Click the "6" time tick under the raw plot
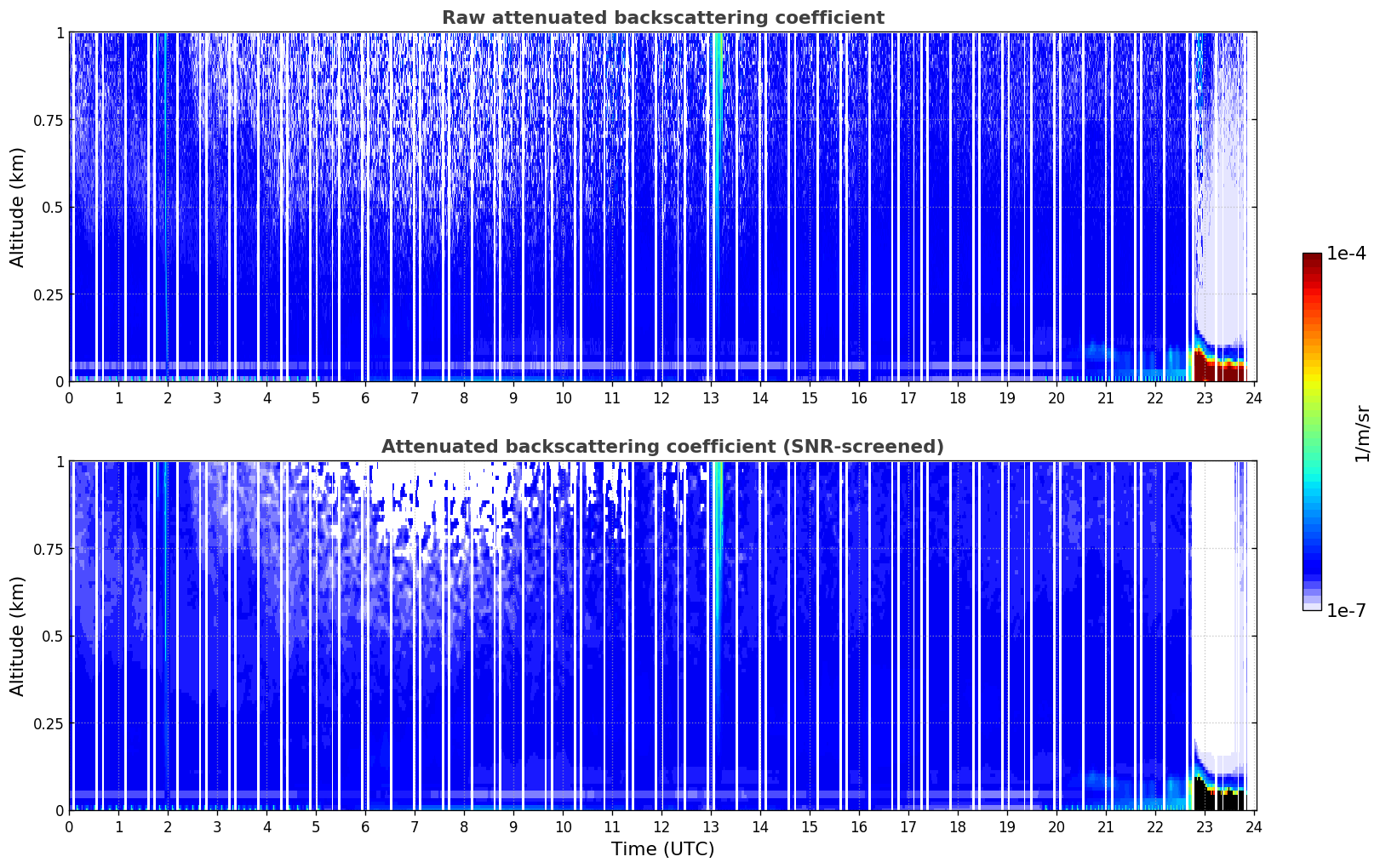 [x=365, y=398]
